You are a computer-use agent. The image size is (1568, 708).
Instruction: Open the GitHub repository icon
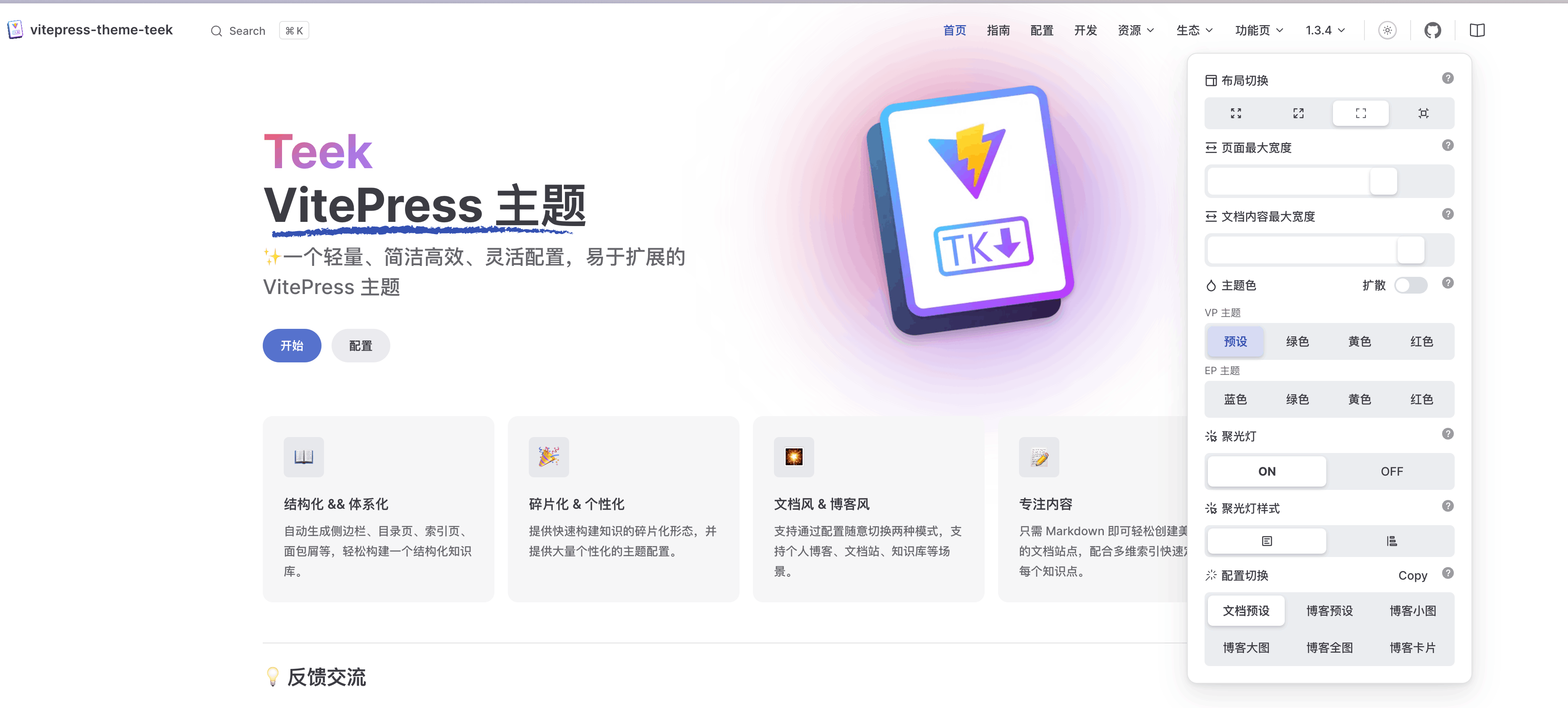coord(1432,31)
